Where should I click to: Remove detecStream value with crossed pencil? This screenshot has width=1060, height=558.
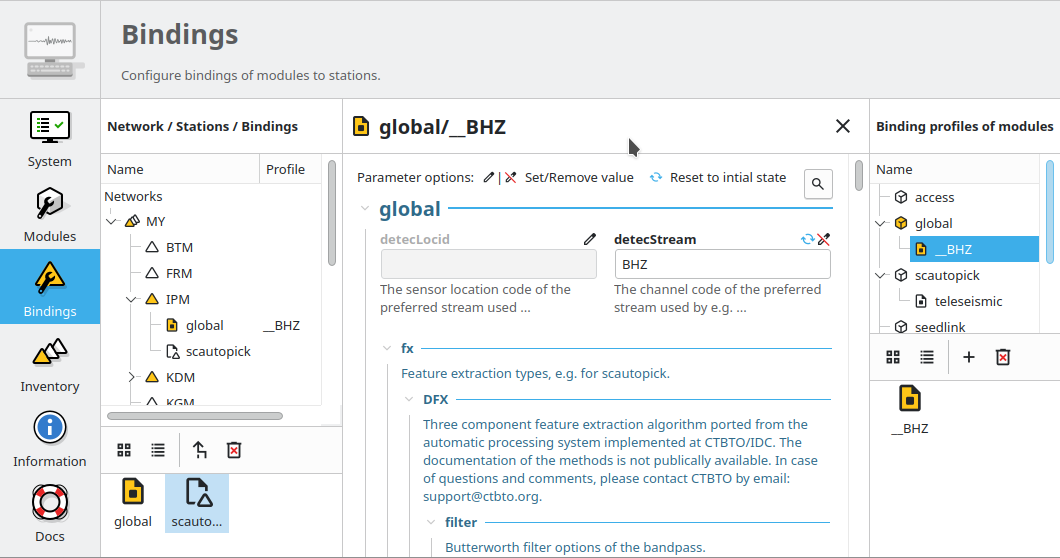[x=823, y=239]
